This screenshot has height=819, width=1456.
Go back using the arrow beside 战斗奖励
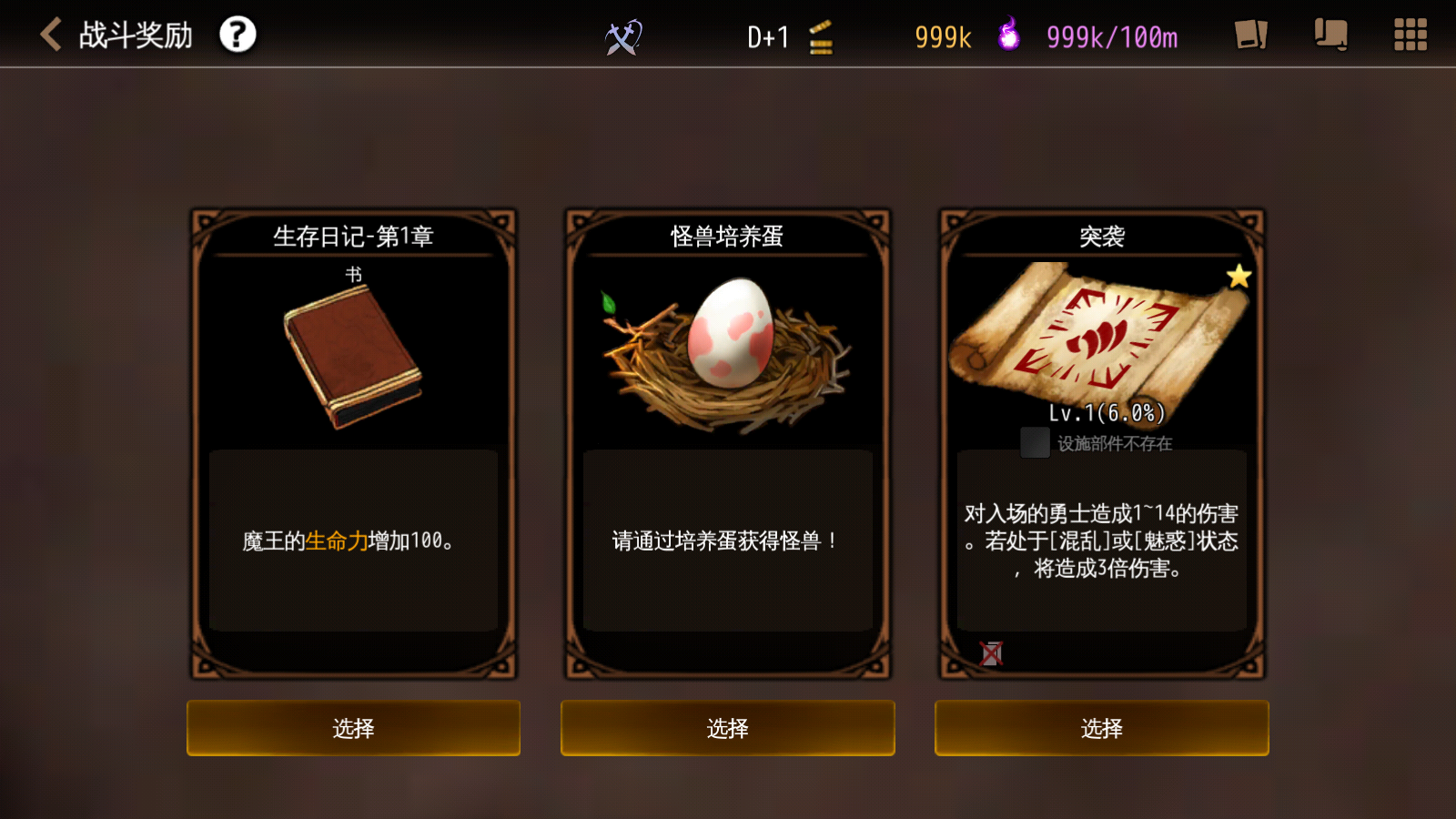tap(51, 35)
